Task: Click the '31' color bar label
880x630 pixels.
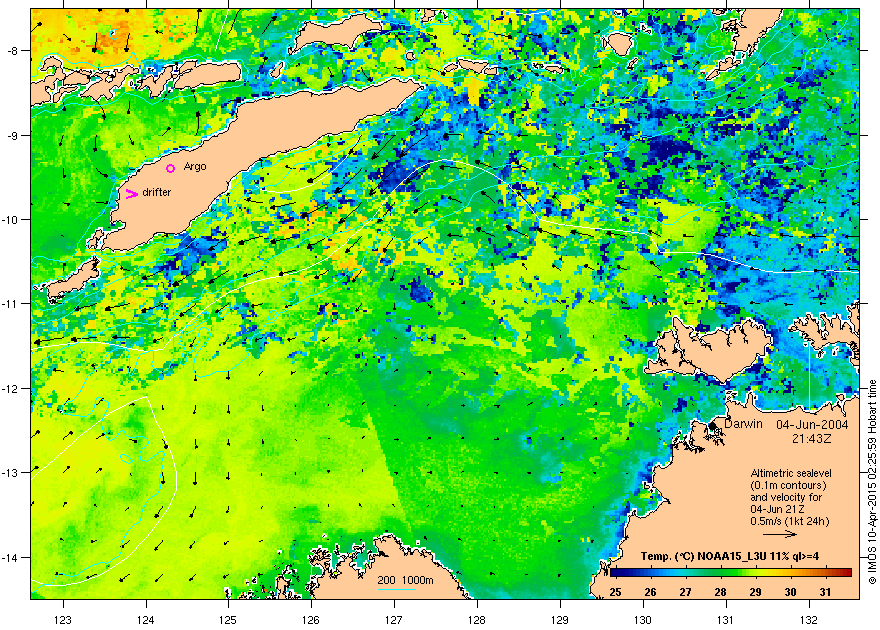Action: (x=826, y=592)
